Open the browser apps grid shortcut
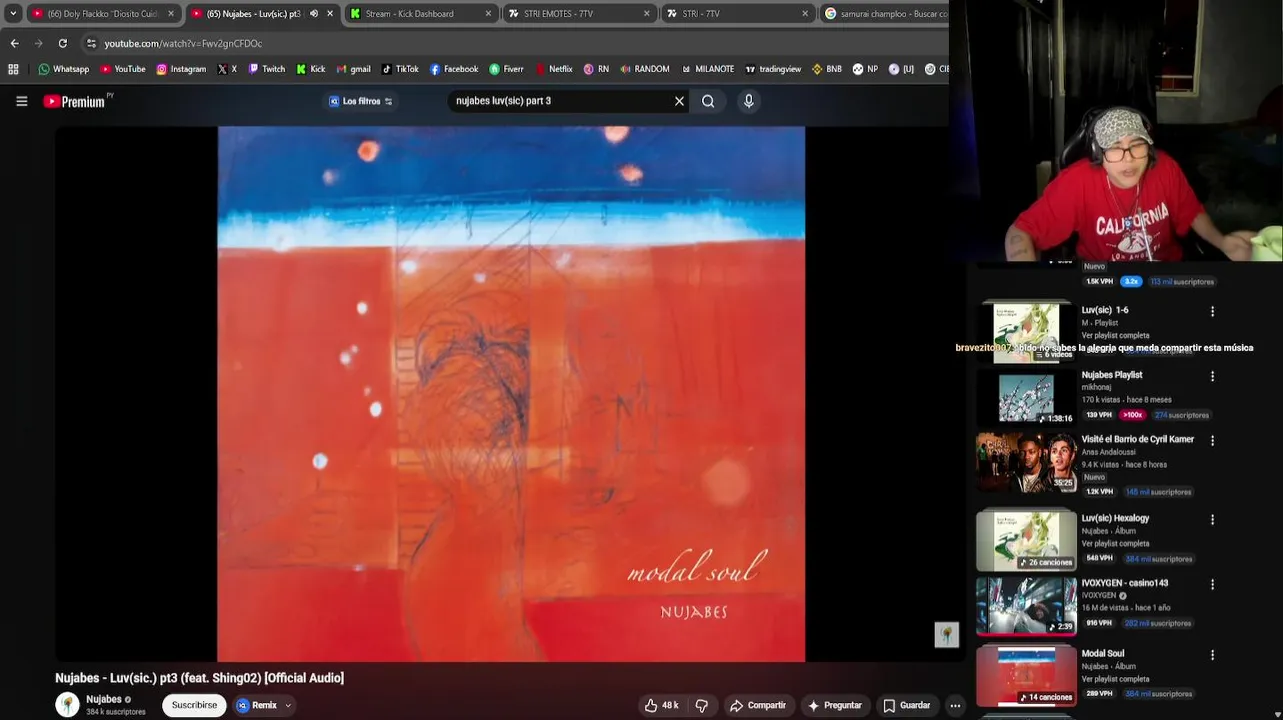The image size is (1283, 720). pos(13,69)
